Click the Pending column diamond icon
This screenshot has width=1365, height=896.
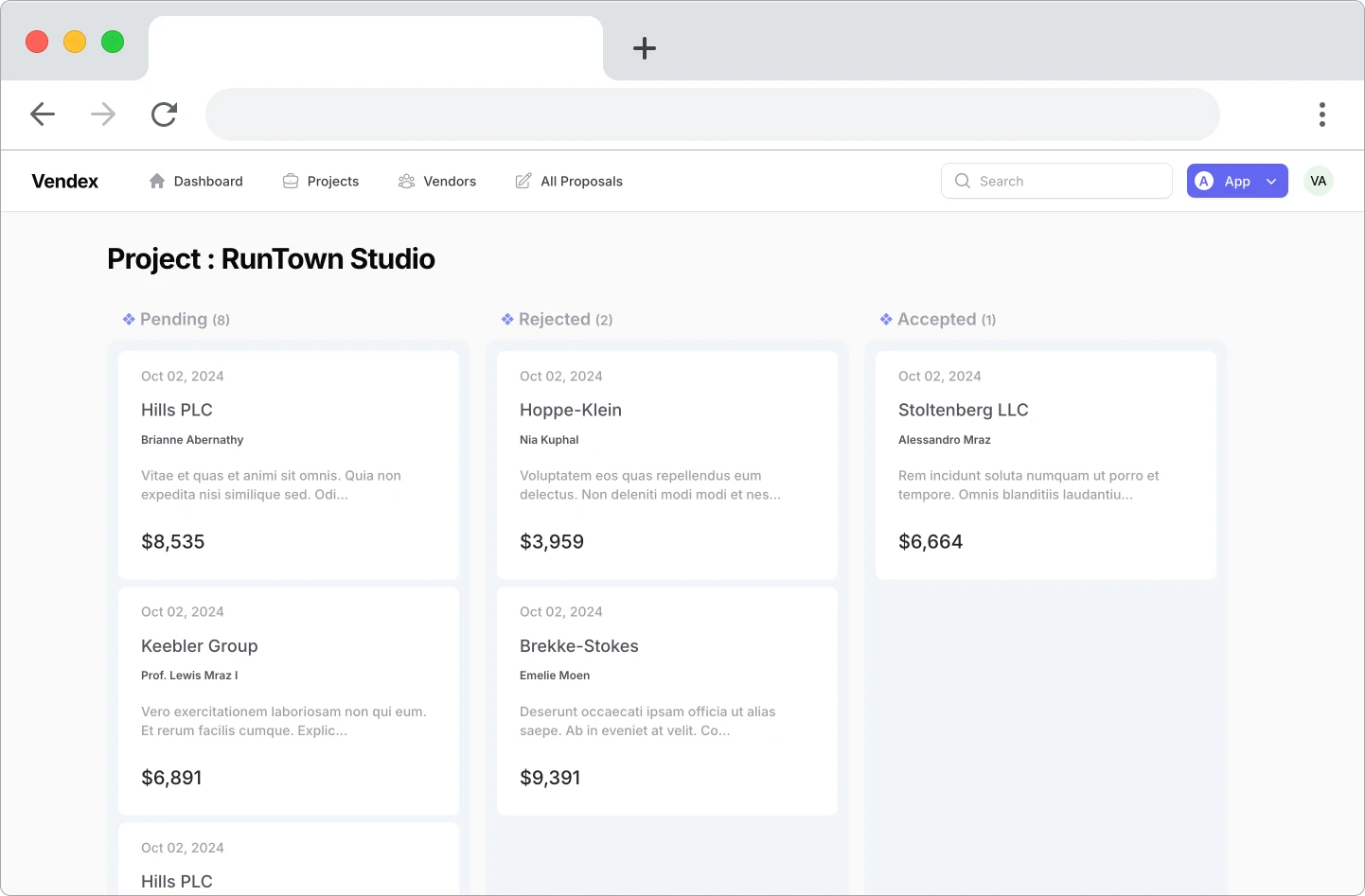click(x=129, y=320)
